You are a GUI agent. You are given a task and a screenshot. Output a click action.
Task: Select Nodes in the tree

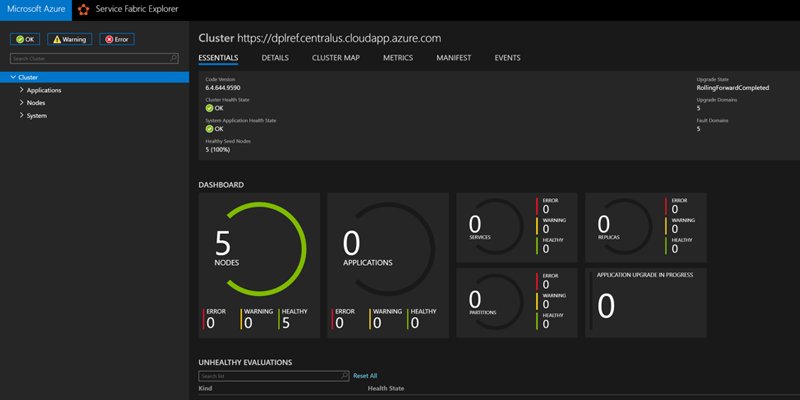pos(36,103)
